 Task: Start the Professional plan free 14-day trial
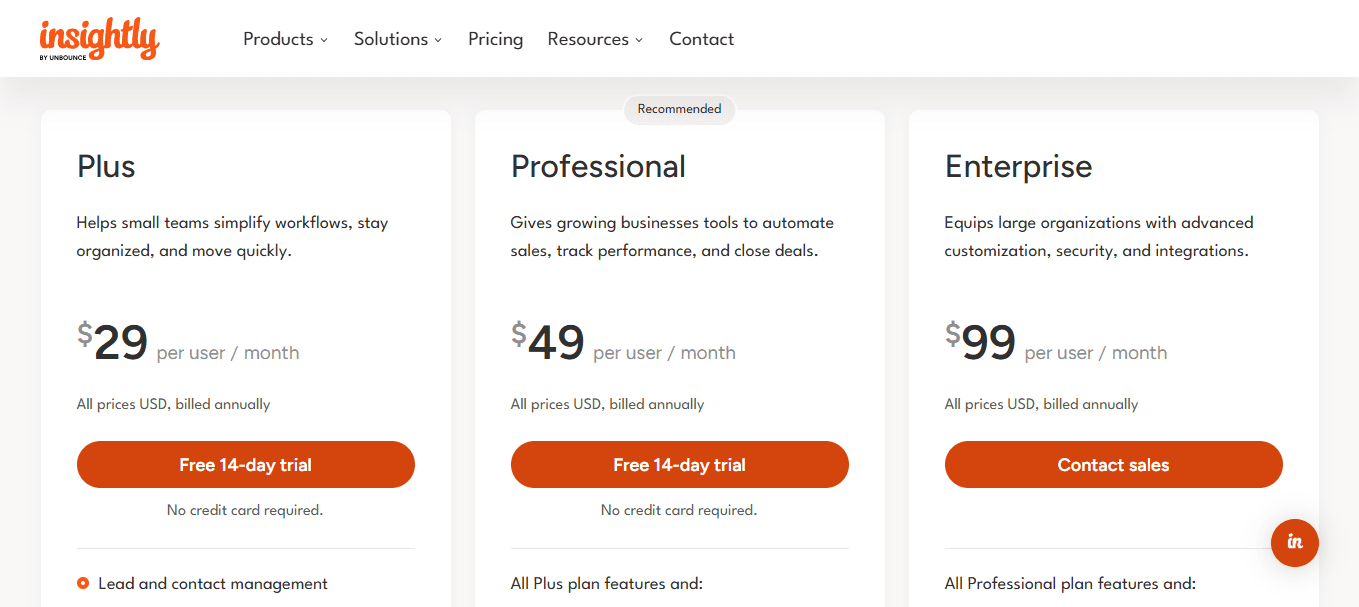(679, 465)
